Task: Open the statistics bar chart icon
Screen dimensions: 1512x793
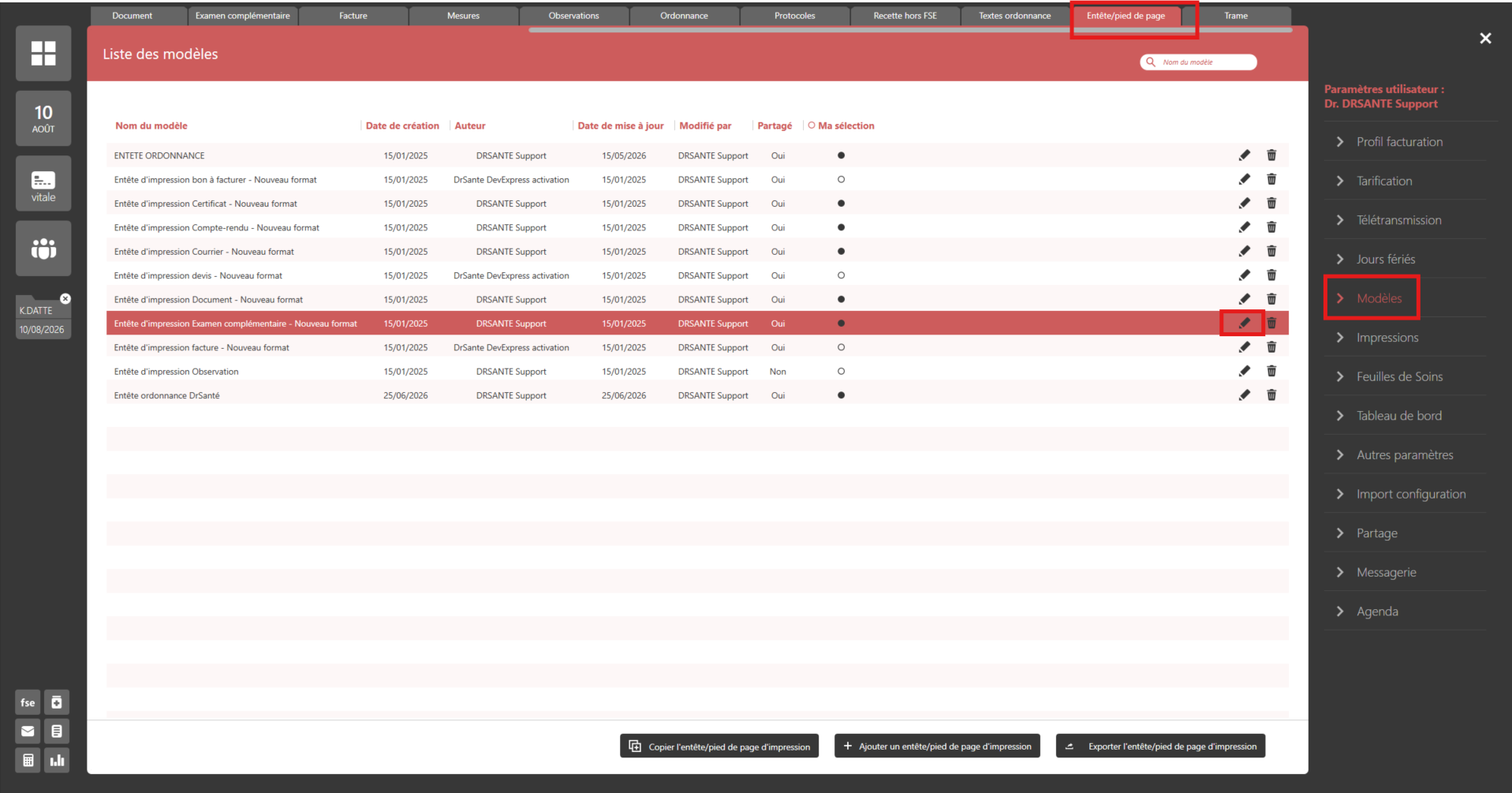Action: pos(57,761)
